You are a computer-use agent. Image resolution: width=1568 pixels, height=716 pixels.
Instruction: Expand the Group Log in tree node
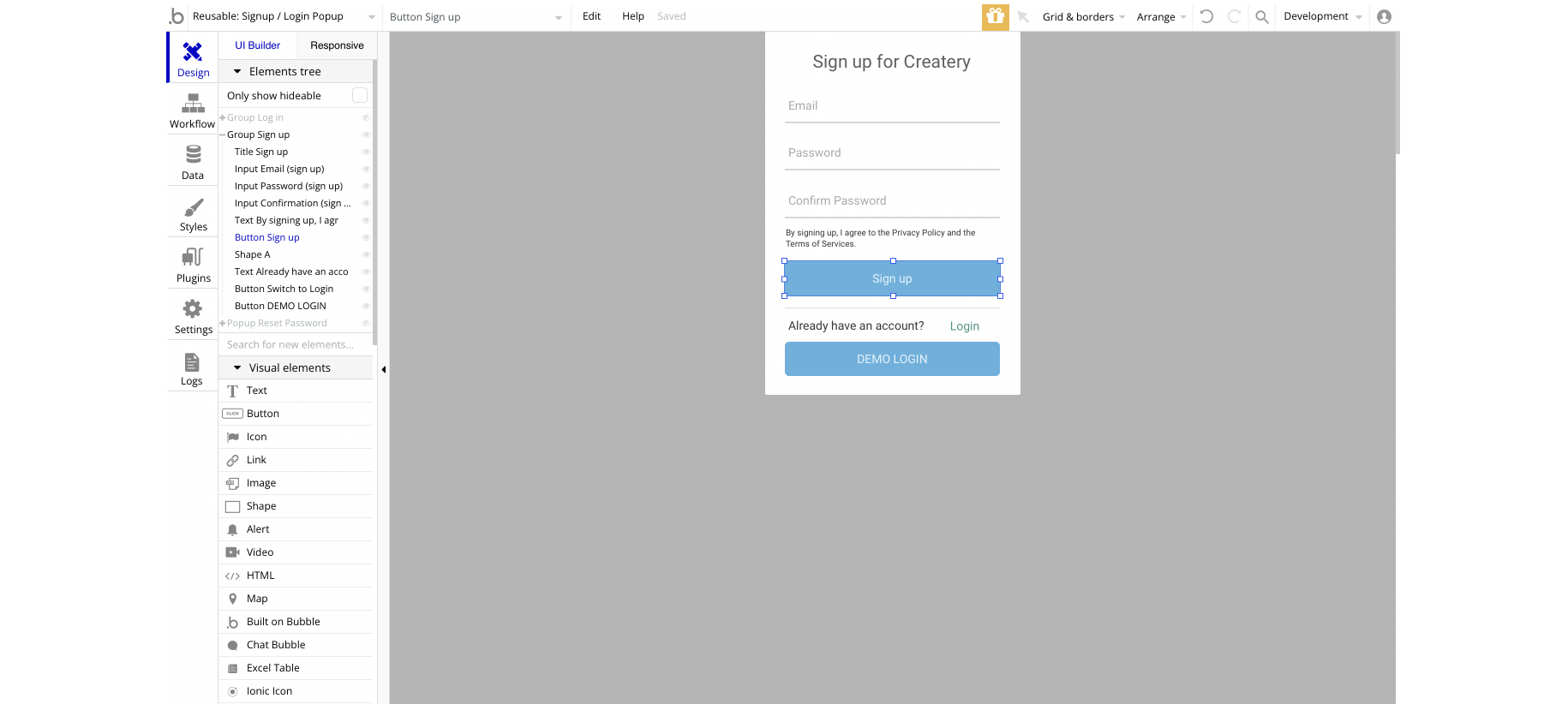coord(223,117)
